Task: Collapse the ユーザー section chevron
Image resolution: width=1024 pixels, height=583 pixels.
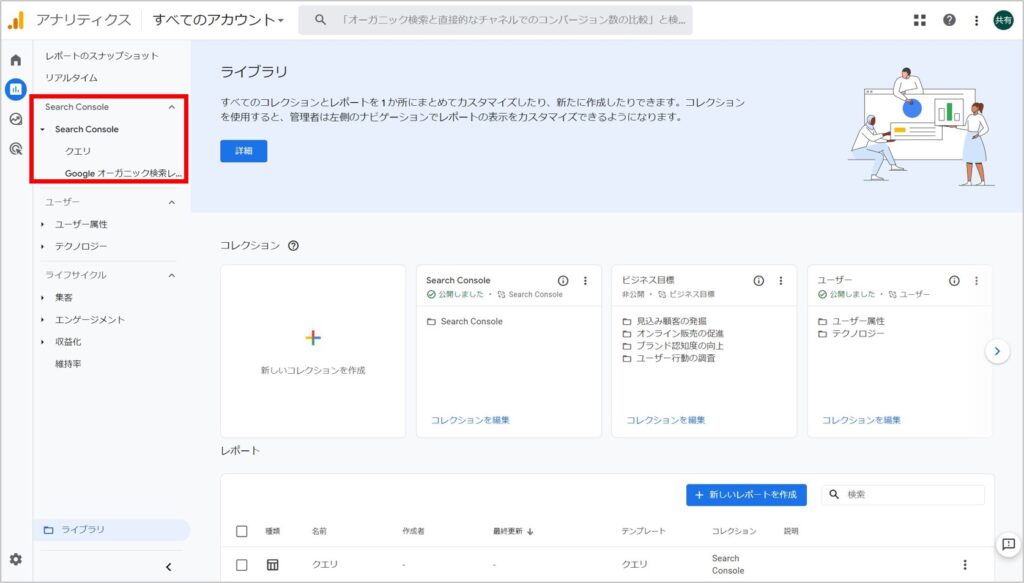Action: (x=172, y=202)
